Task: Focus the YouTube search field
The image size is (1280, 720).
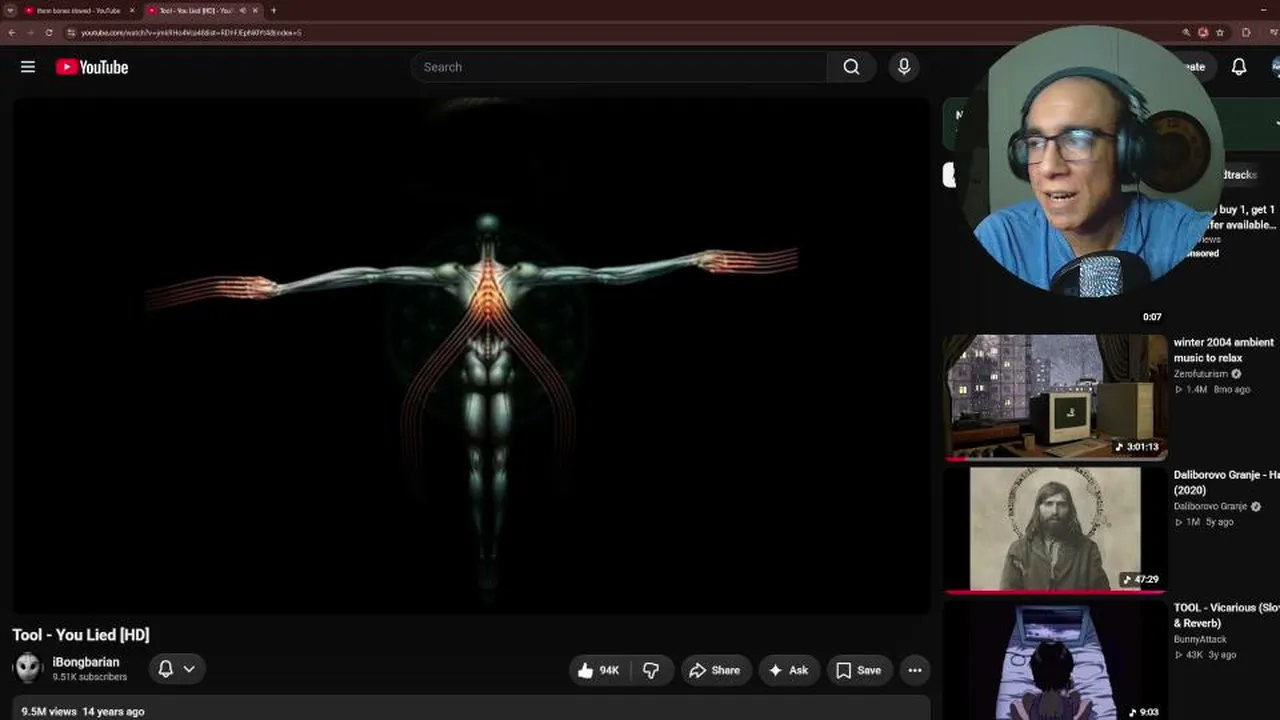Action: coord(619,67)
